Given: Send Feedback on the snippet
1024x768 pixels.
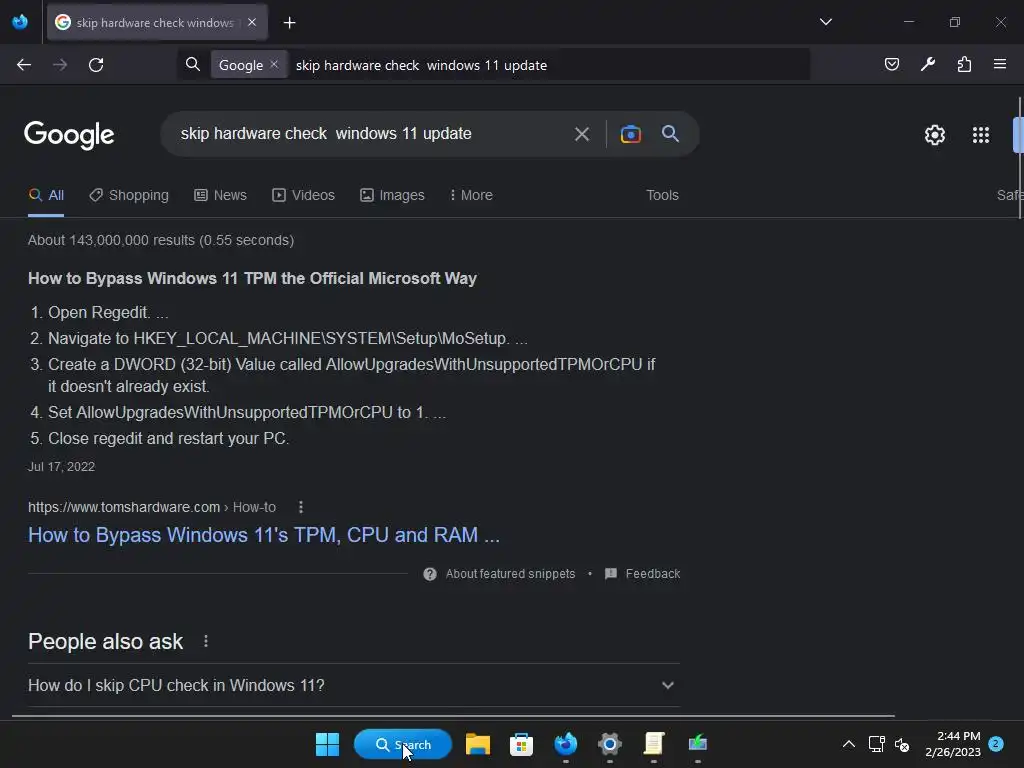Looking at the screenshot, I should click(x=643, y=574).
